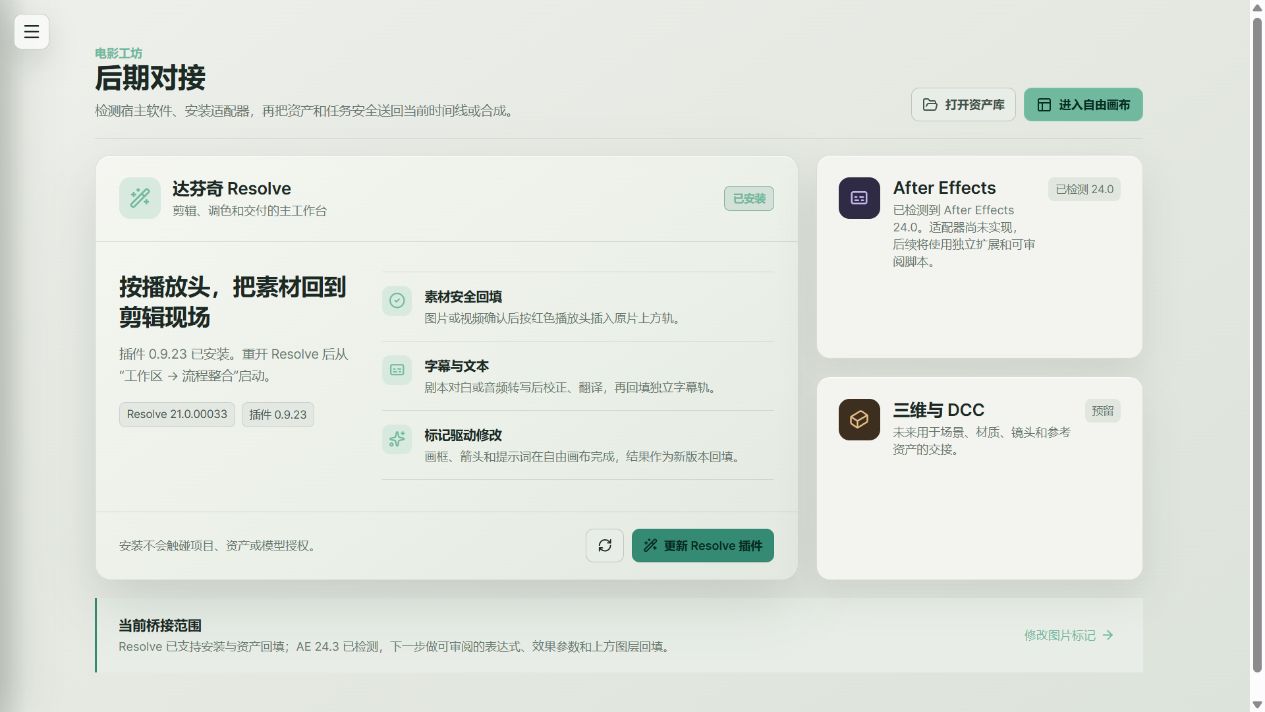Click the 后期对接 page heading

(150, 78)
